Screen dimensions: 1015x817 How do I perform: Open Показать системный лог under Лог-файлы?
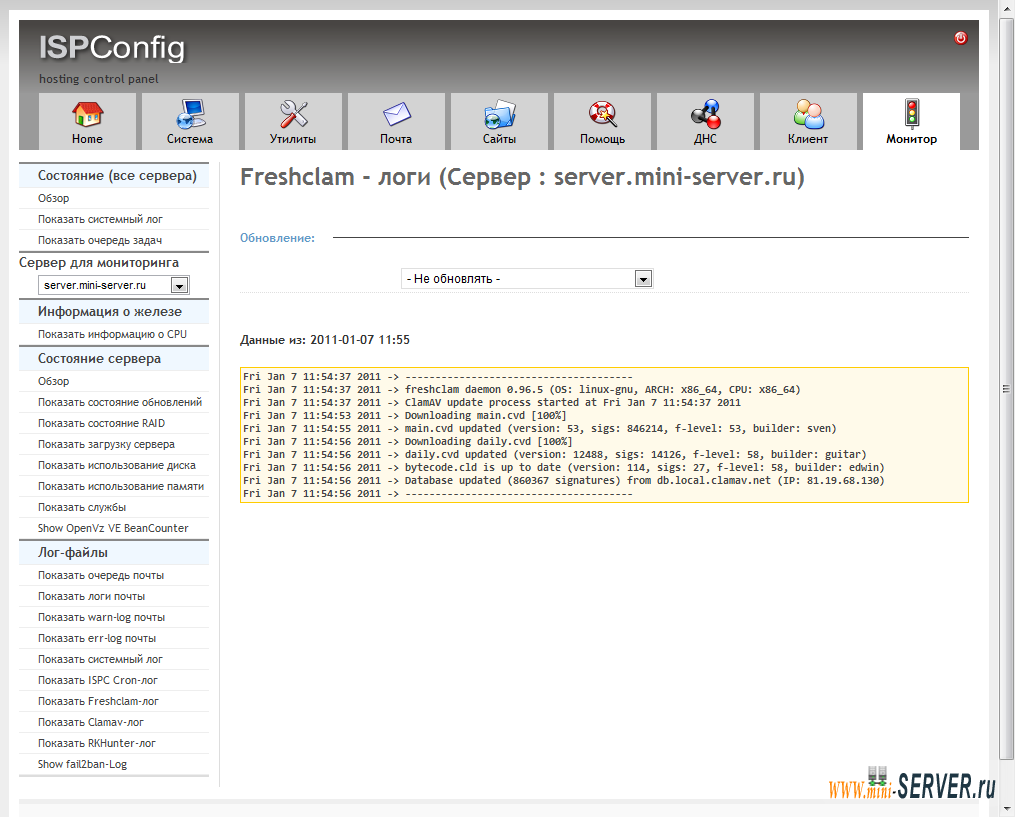point(100,659)
